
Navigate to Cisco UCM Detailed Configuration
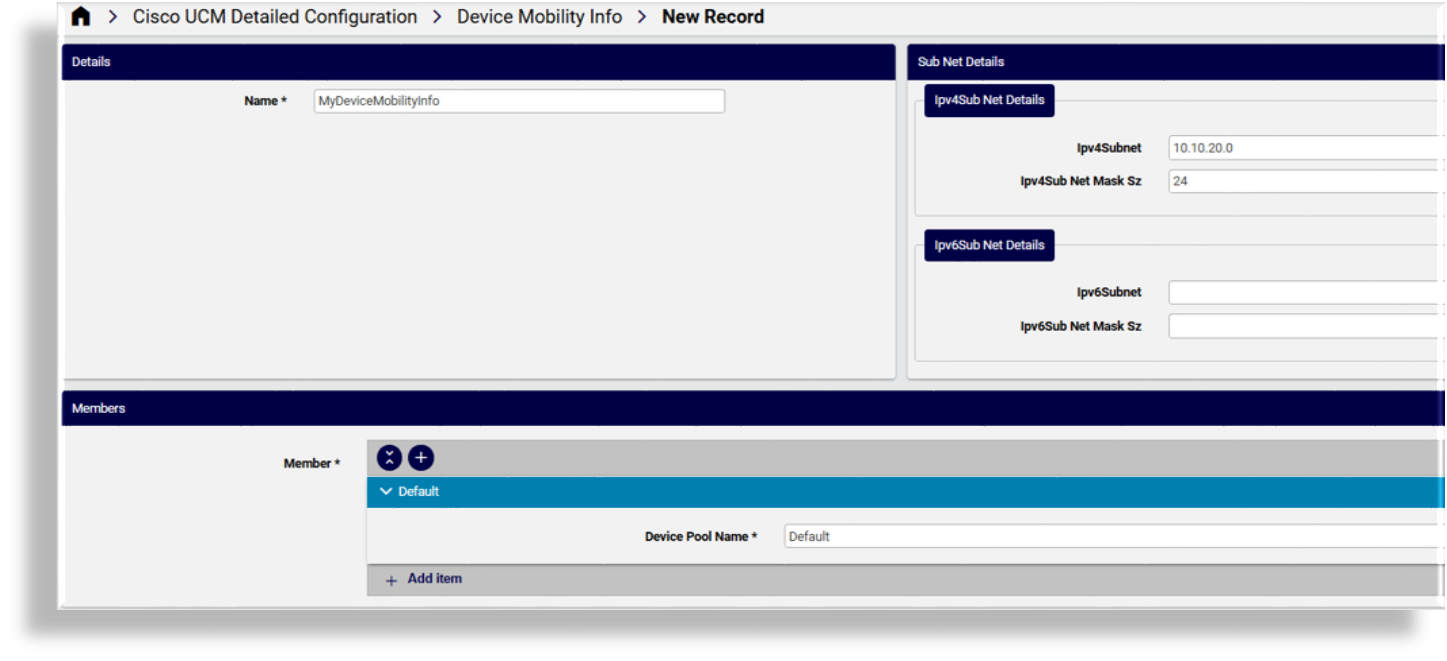coord(274,16)
